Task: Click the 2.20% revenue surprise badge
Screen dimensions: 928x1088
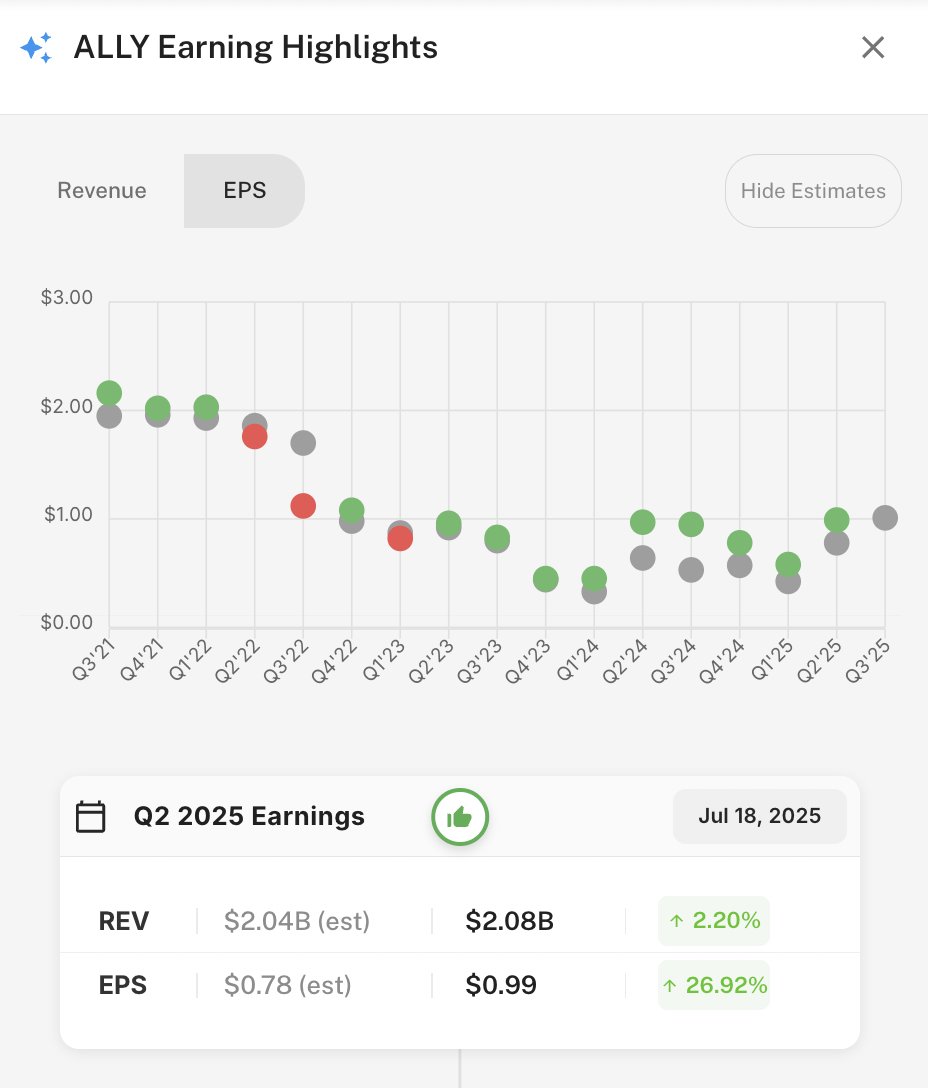Action: (x=714, y=921)
